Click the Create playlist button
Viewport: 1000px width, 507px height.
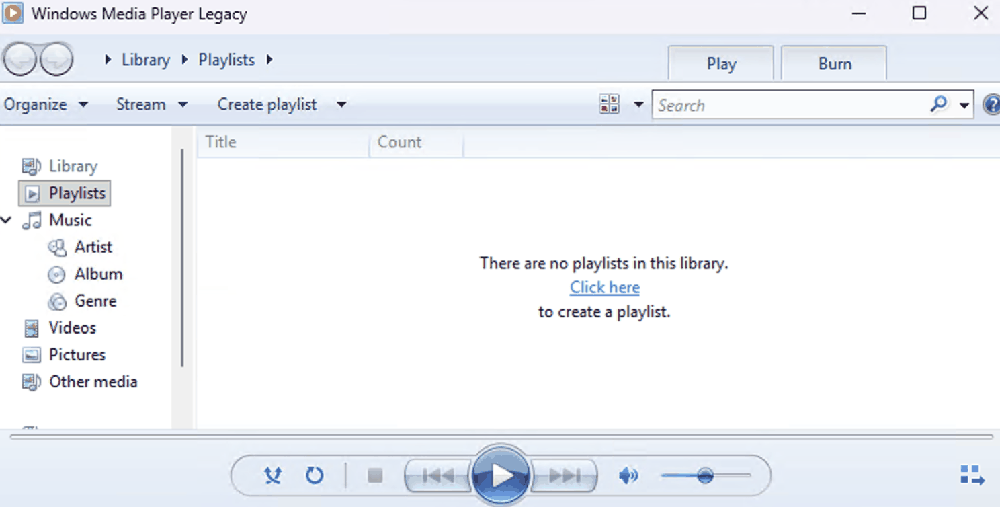(267, 104)
